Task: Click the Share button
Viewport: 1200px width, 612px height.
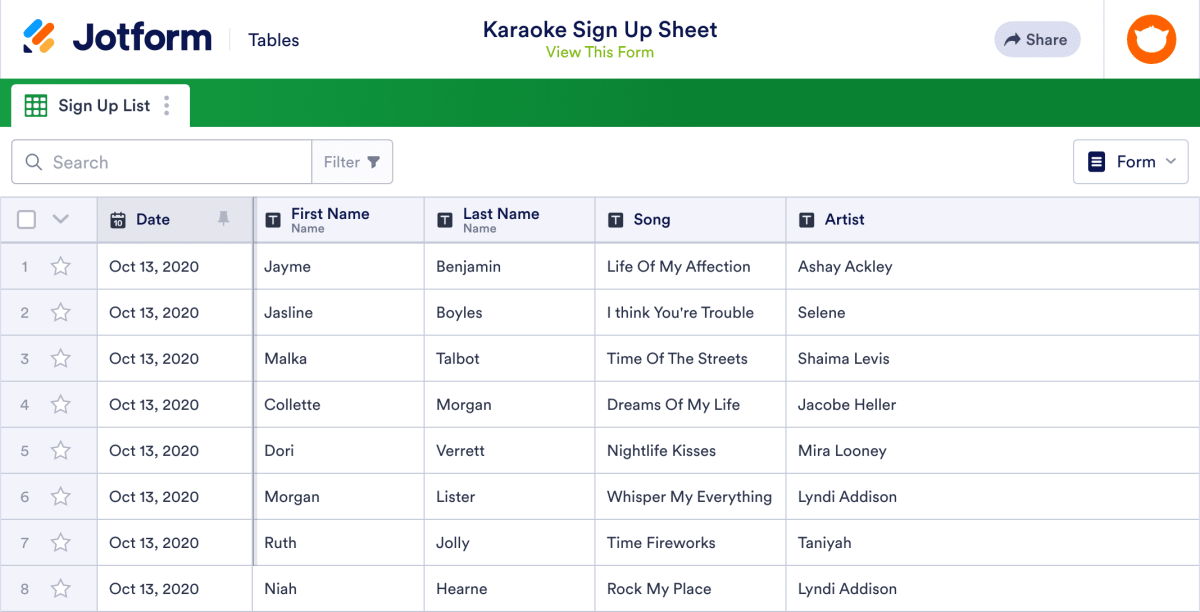Action: pyautogui.click(x=1037, y=39)
